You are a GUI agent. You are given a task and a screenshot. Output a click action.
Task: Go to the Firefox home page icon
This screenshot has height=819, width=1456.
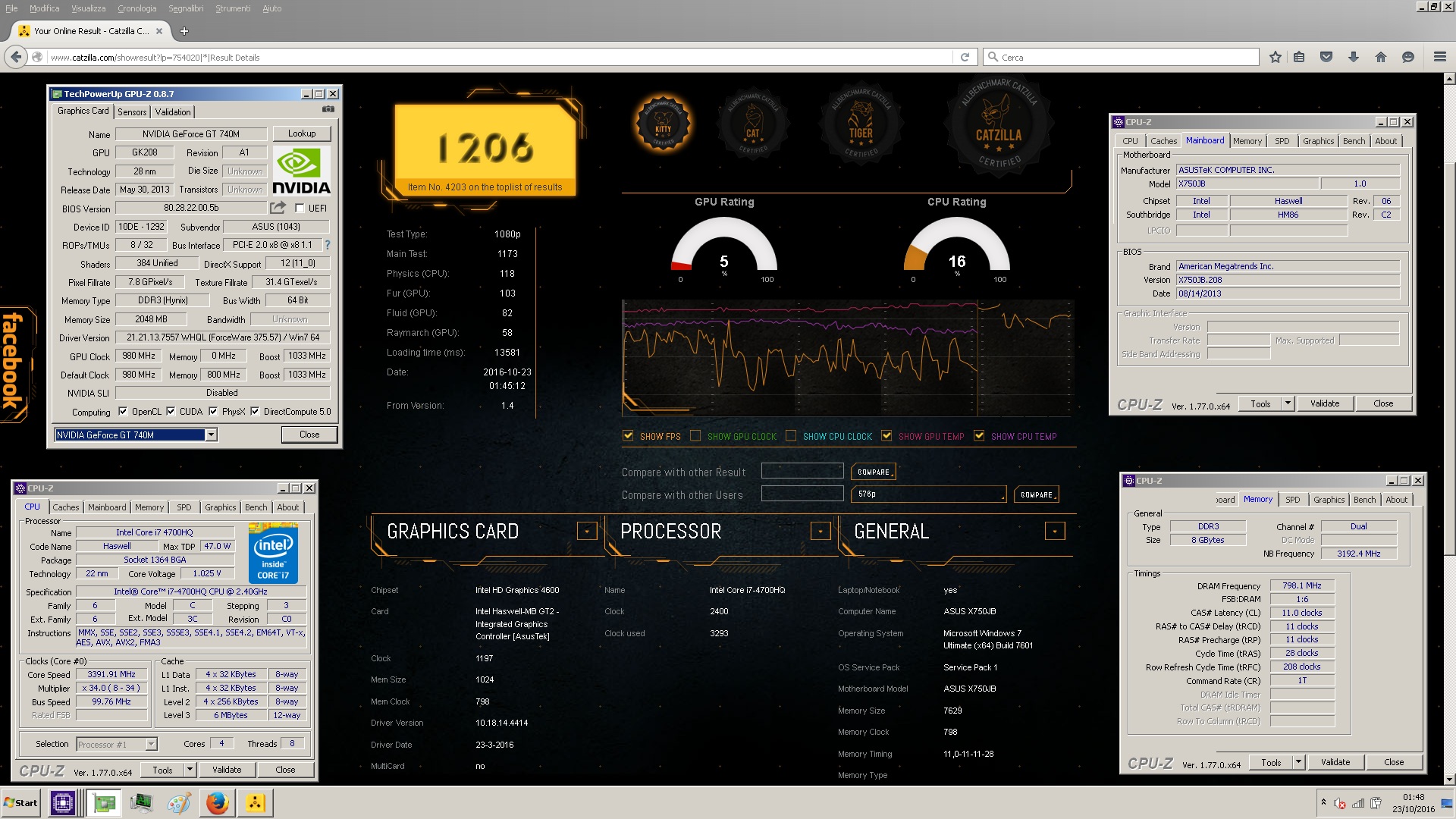(x=1381, y=57)
